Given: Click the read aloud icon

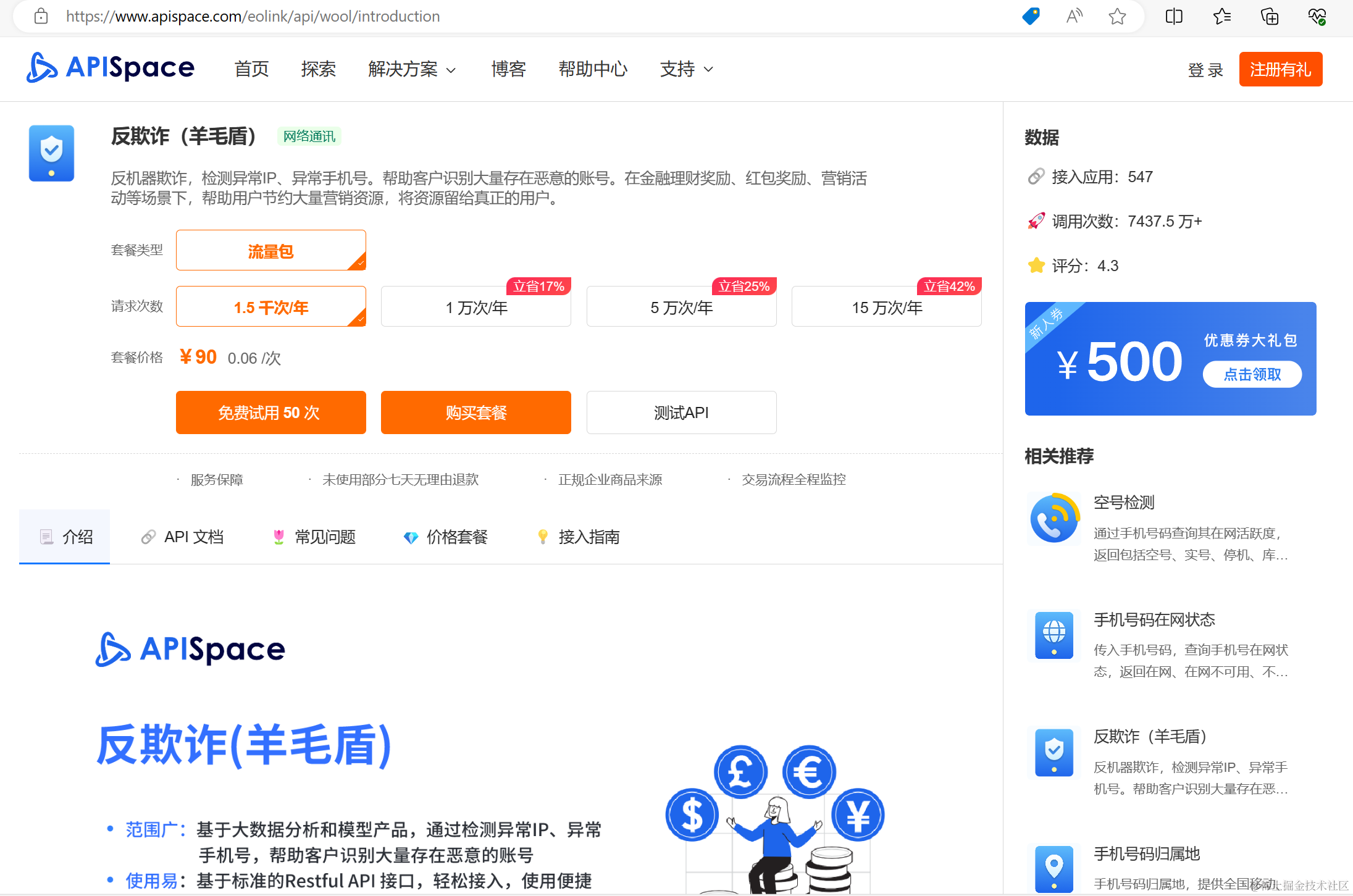Looking at the screenshot, I should 1074,17.
